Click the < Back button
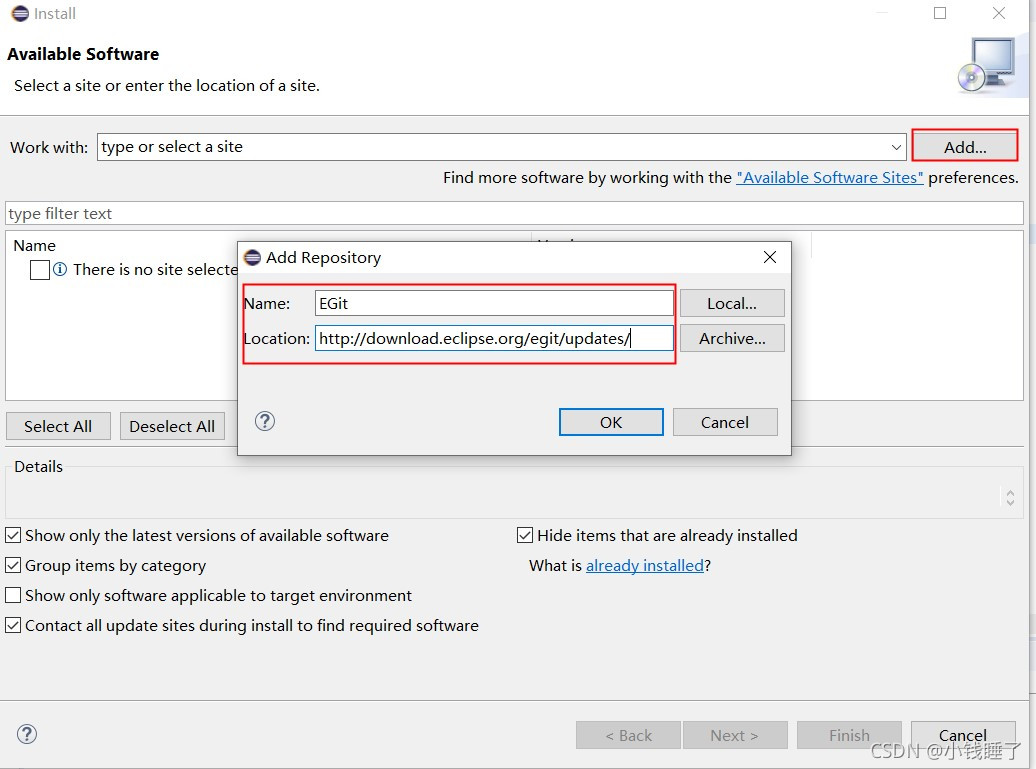The height and width of the screenshot is (769, 1036). [628, 735]
